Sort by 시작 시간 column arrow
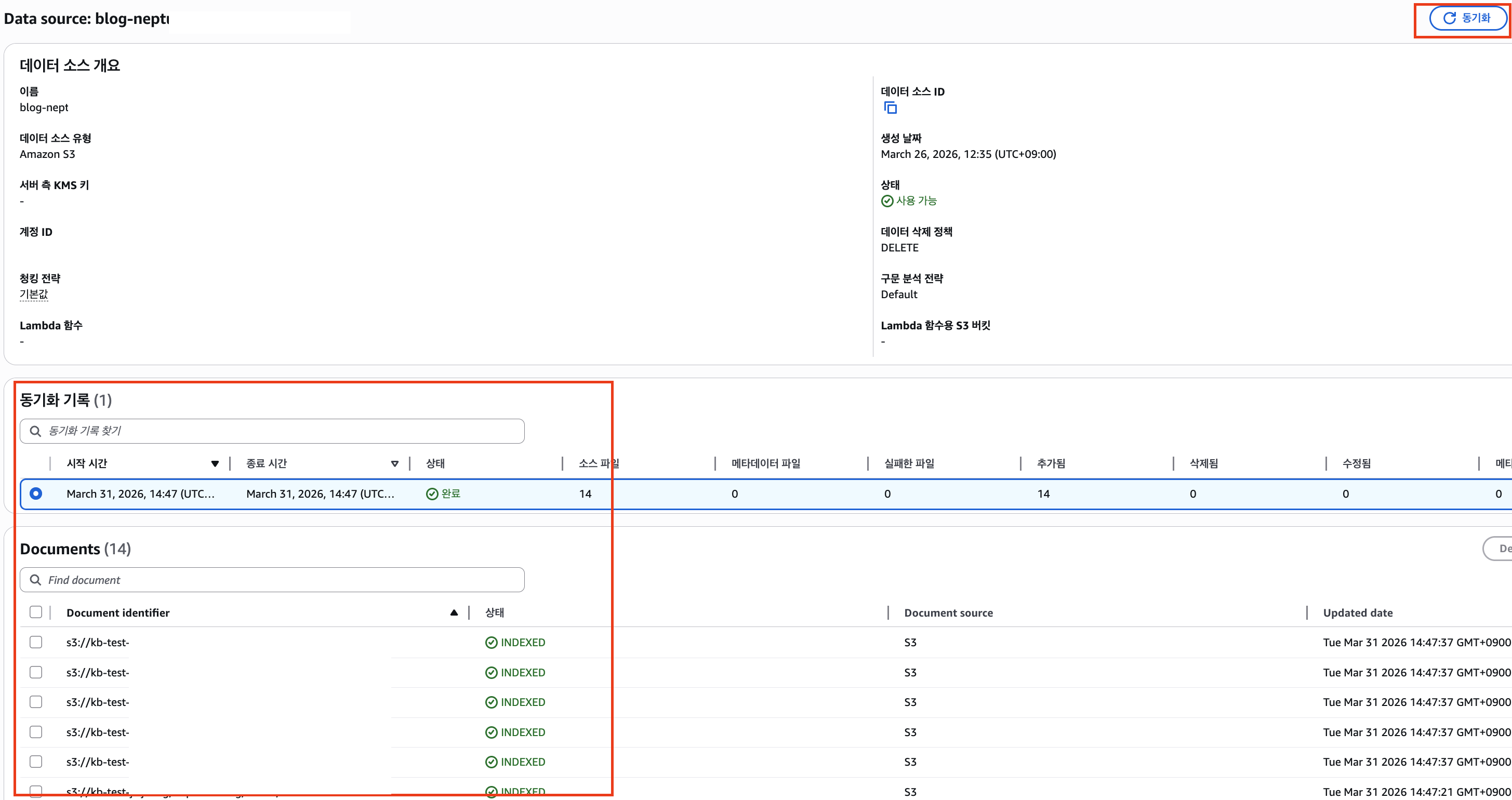 (x=215, y=464)
